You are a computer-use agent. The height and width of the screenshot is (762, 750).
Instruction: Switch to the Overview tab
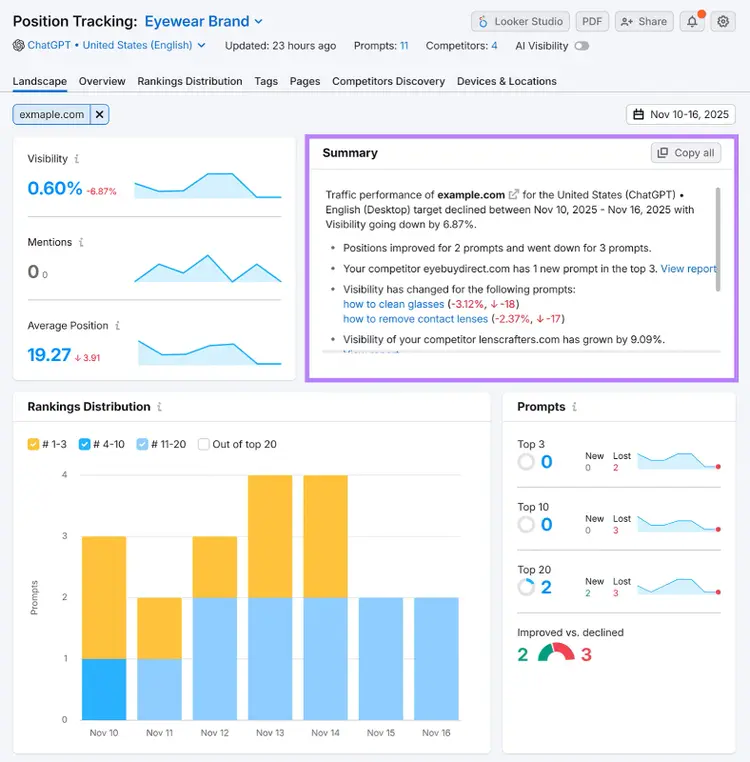(102, 81)
